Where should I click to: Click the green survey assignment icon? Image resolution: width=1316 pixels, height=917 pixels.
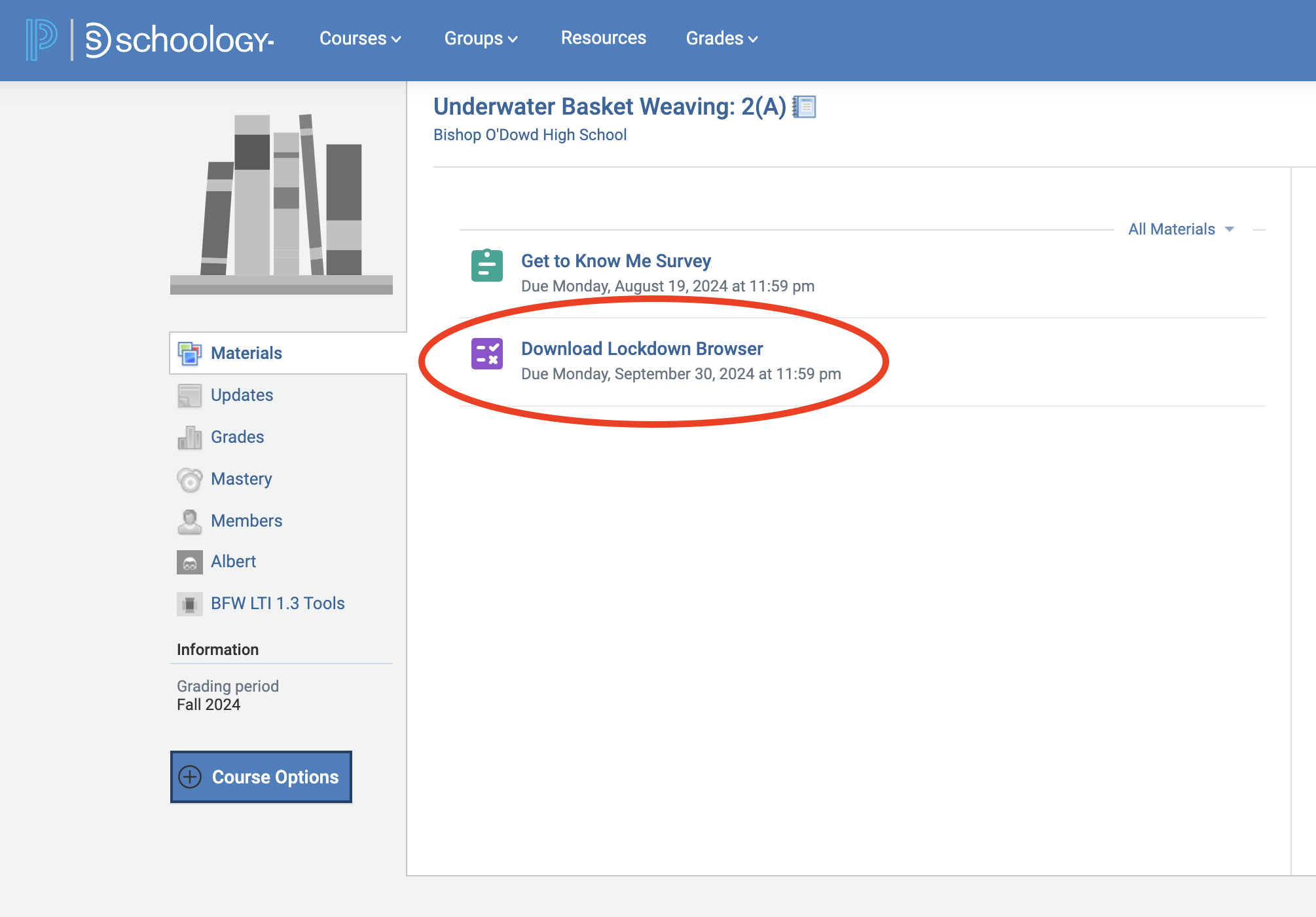[486, 265]
